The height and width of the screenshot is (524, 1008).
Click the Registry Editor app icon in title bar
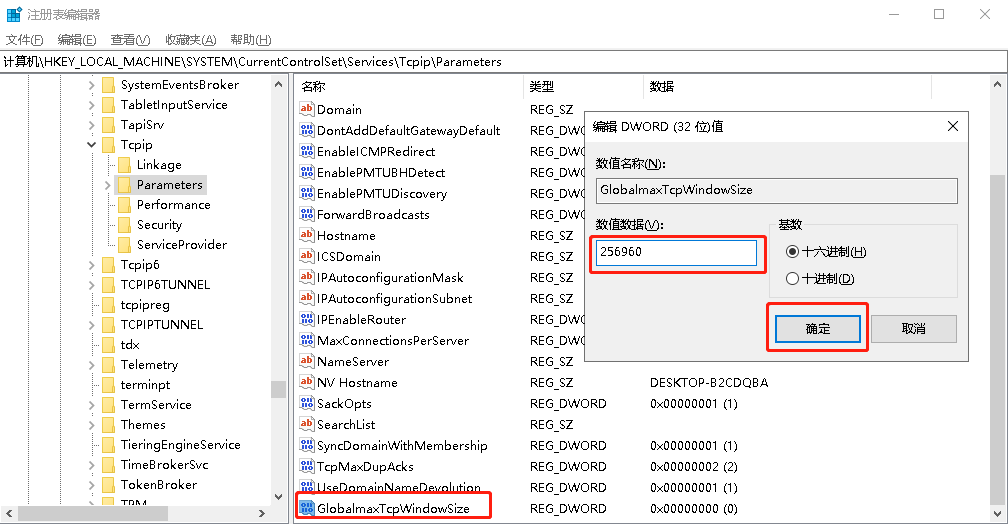(x=14, y=14)
